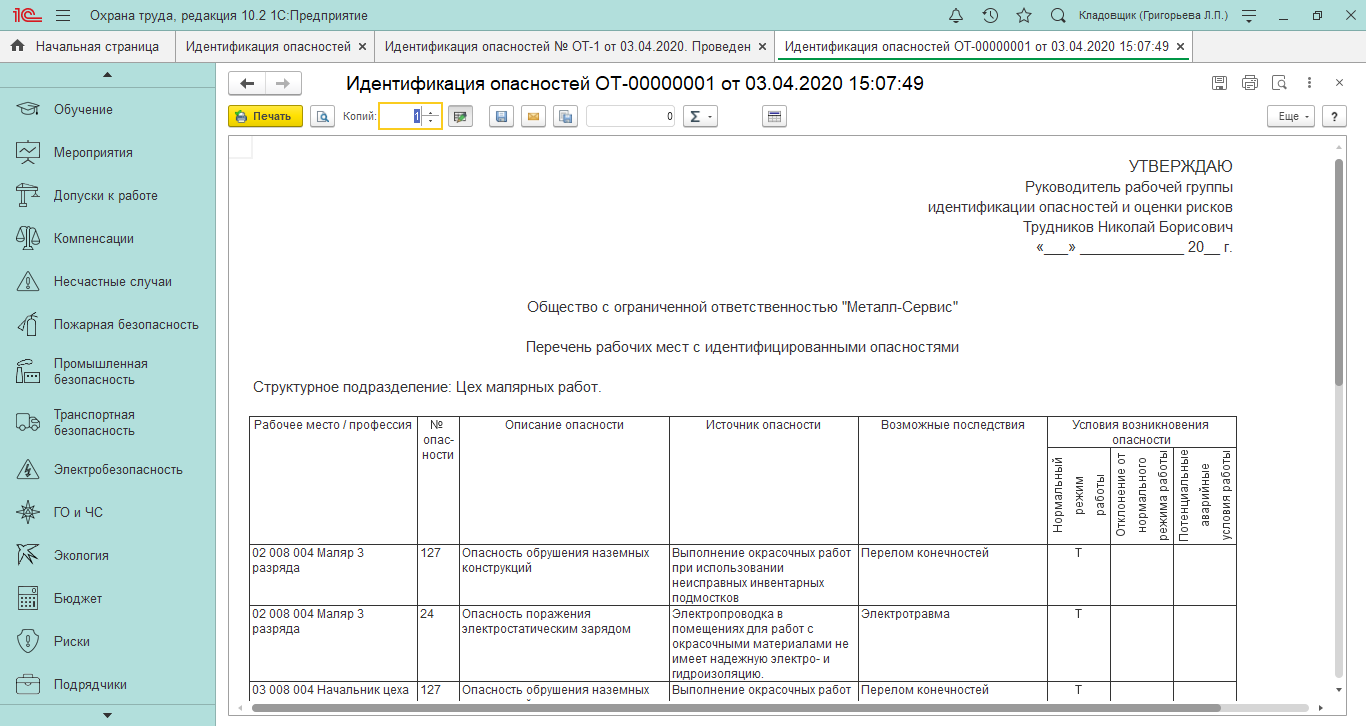
Task: Close the ОТ-00000001 active tab
Action: tap(1181, 46)
